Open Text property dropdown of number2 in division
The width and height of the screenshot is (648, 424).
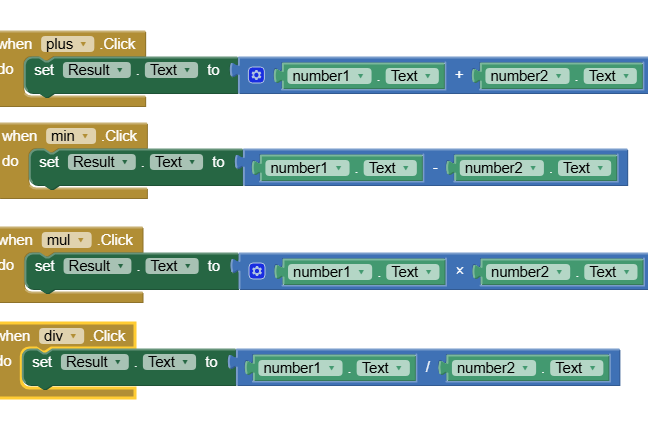(x=576, y=368)
